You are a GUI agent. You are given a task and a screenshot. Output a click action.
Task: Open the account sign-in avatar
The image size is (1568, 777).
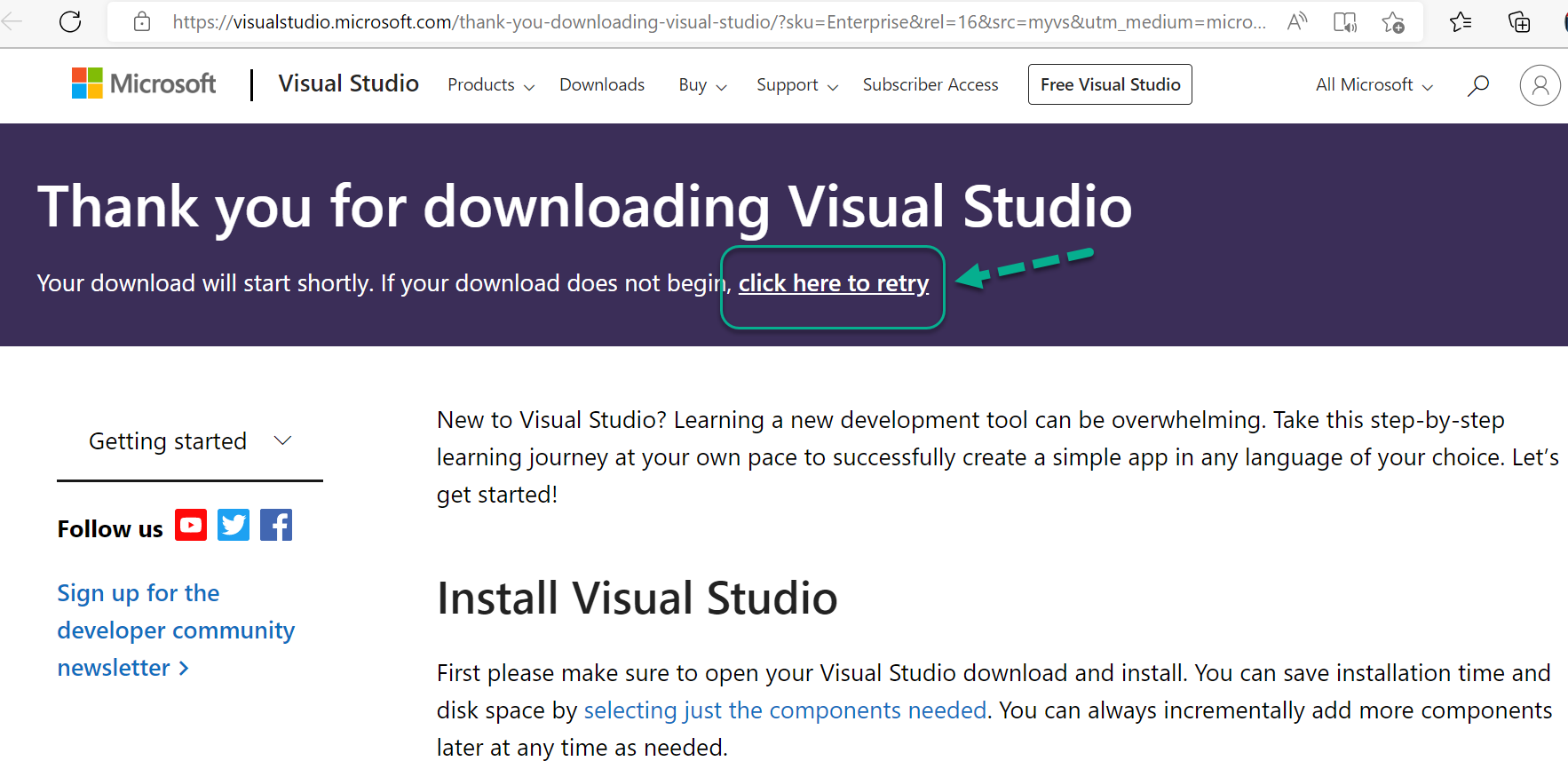click(1540, 85)
